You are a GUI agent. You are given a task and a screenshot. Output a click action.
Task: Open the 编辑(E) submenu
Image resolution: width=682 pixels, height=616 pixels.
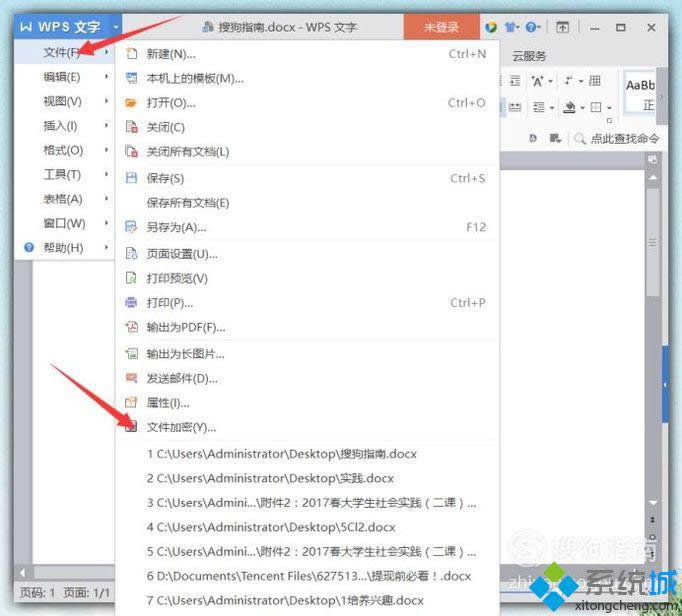64,77
